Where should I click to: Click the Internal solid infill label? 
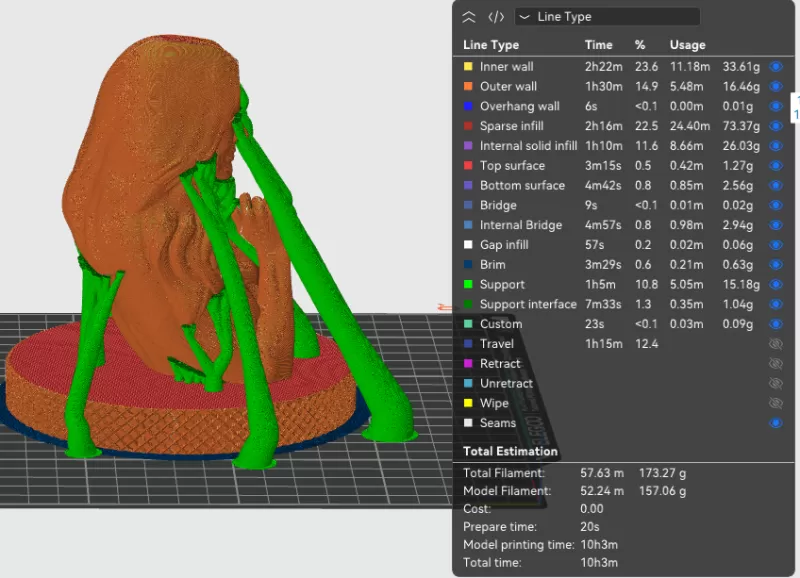point(528,146)
